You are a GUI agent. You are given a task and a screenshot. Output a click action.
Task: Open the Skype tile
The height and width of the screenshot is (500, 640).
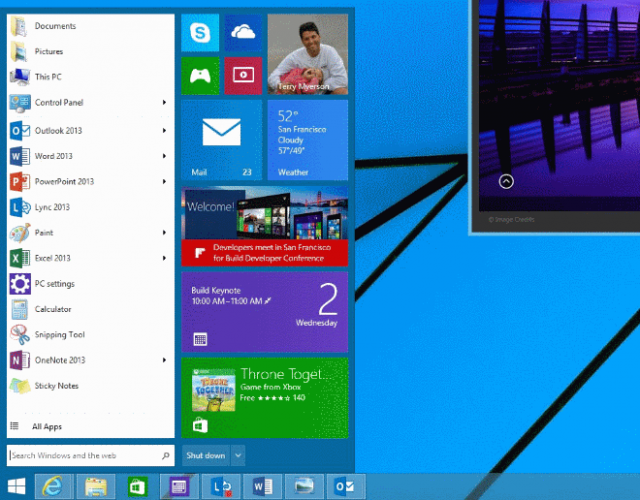coord(200,33)
